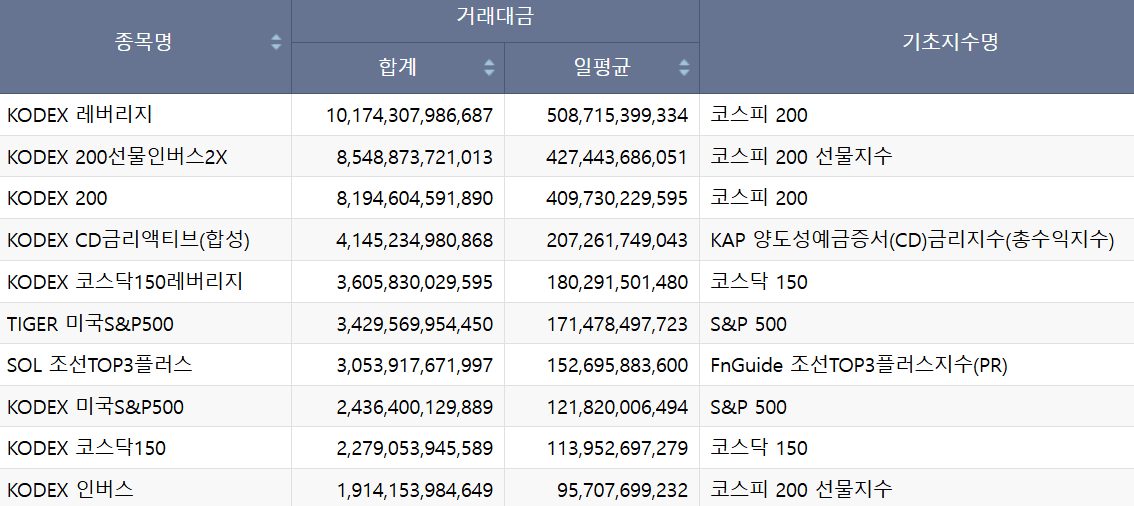Click the 합계 sub-header
The image size is (1134, 506).
[x=398, y=68]
